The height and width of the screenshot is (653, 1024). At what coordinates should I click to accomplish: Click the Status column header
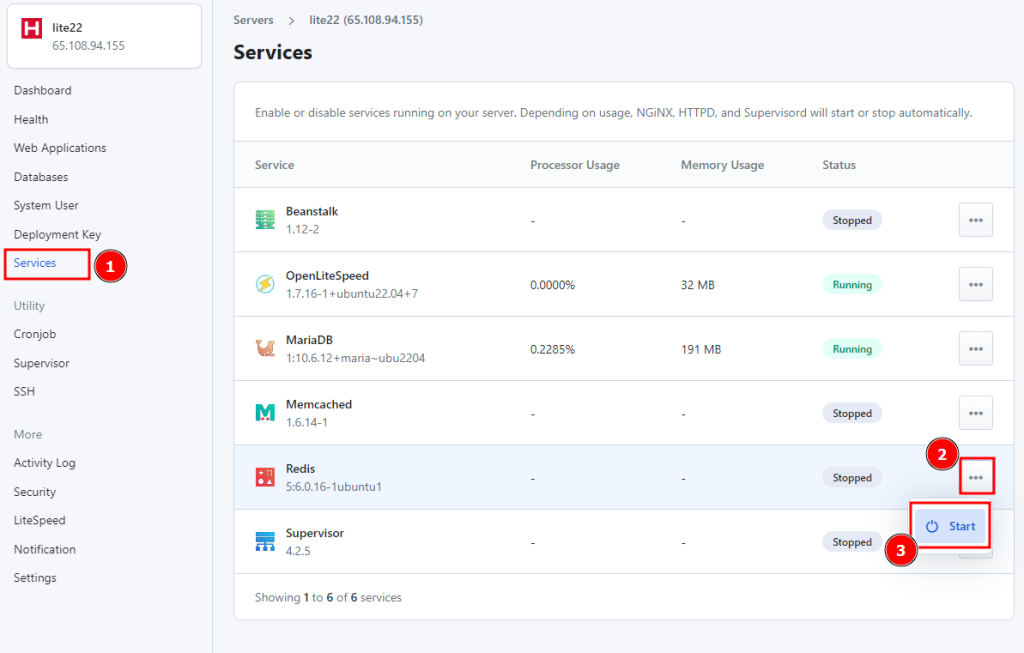(x=839, y=165)
